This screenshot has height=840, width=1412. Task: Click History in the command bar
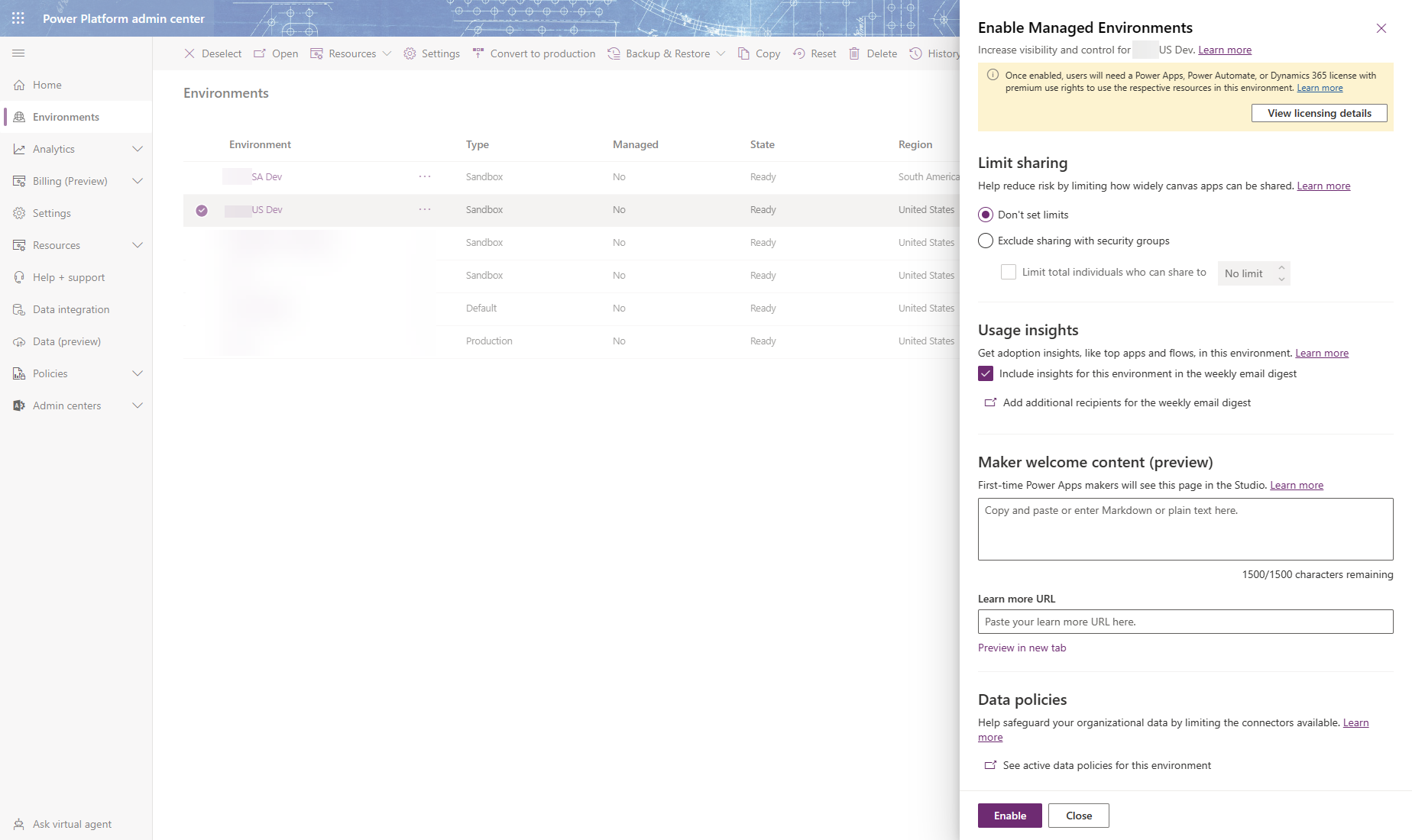coord(935,53)
